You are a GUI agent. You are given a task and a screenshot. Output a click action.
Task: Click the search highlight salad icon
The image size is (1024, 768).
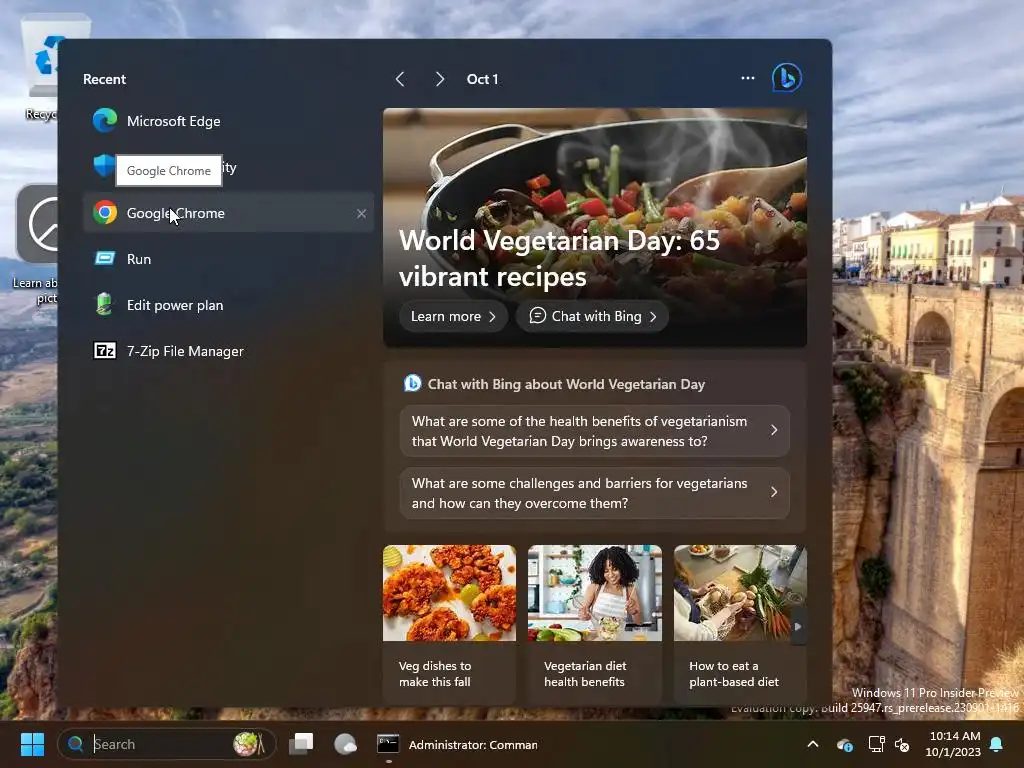[249, 744]
